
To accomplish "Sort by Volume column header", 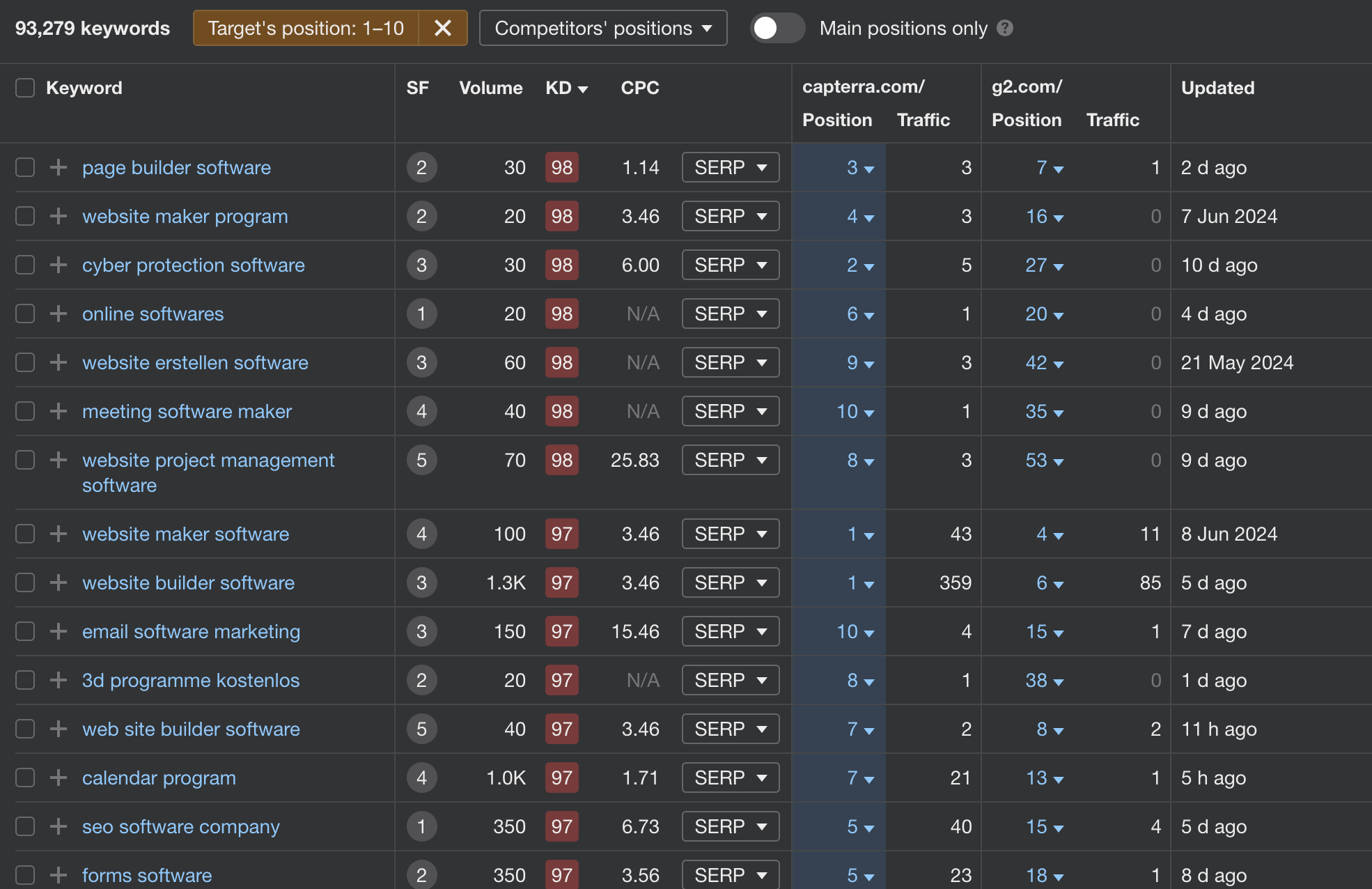I will click(x=490, y=88).
